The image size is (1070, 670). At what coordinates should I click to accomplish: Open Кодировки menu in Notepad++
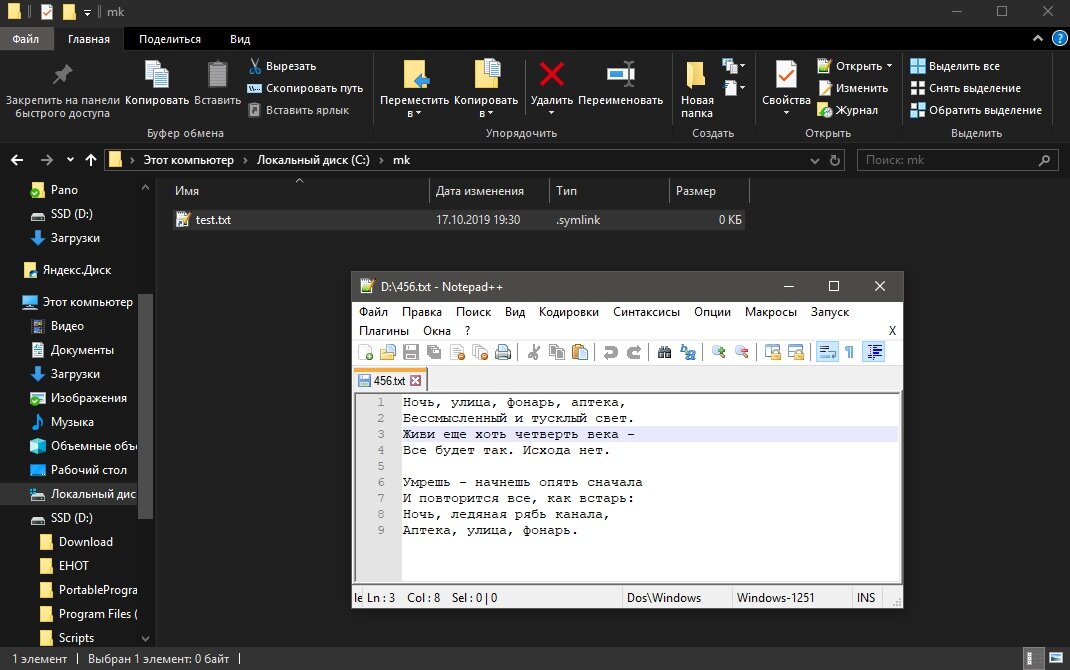click(568, 312)
